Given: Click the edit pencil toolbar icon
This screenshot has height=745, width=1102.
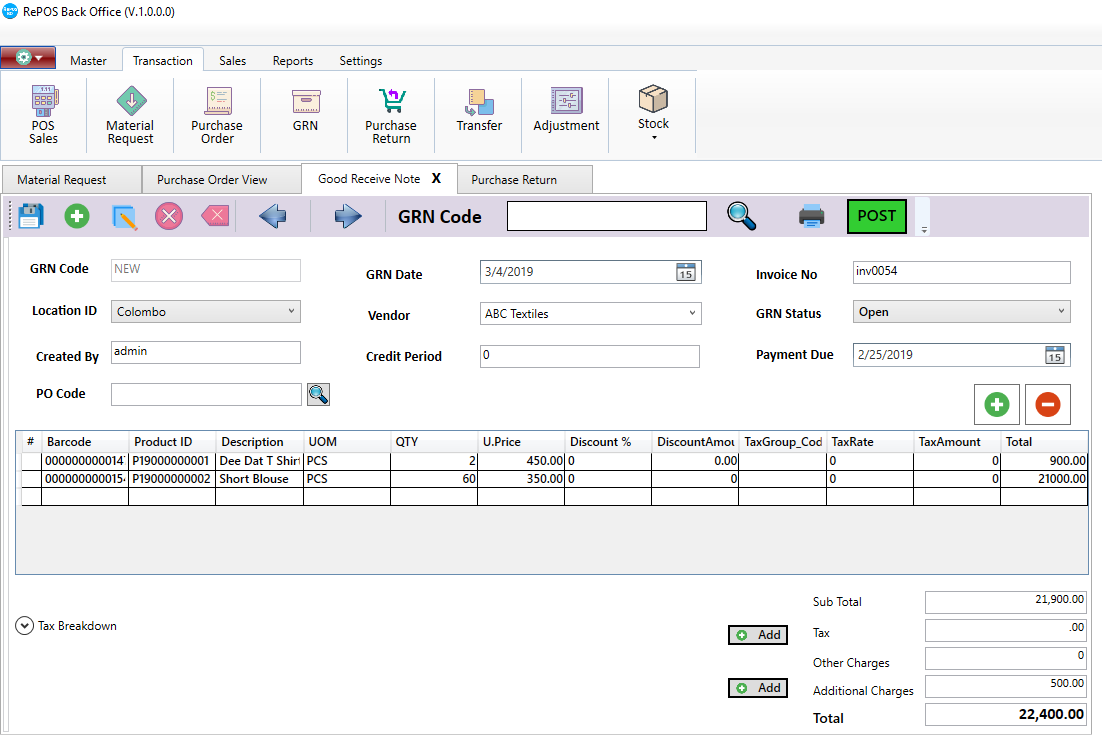Looking at the screenshot, I should coord(124,216).
